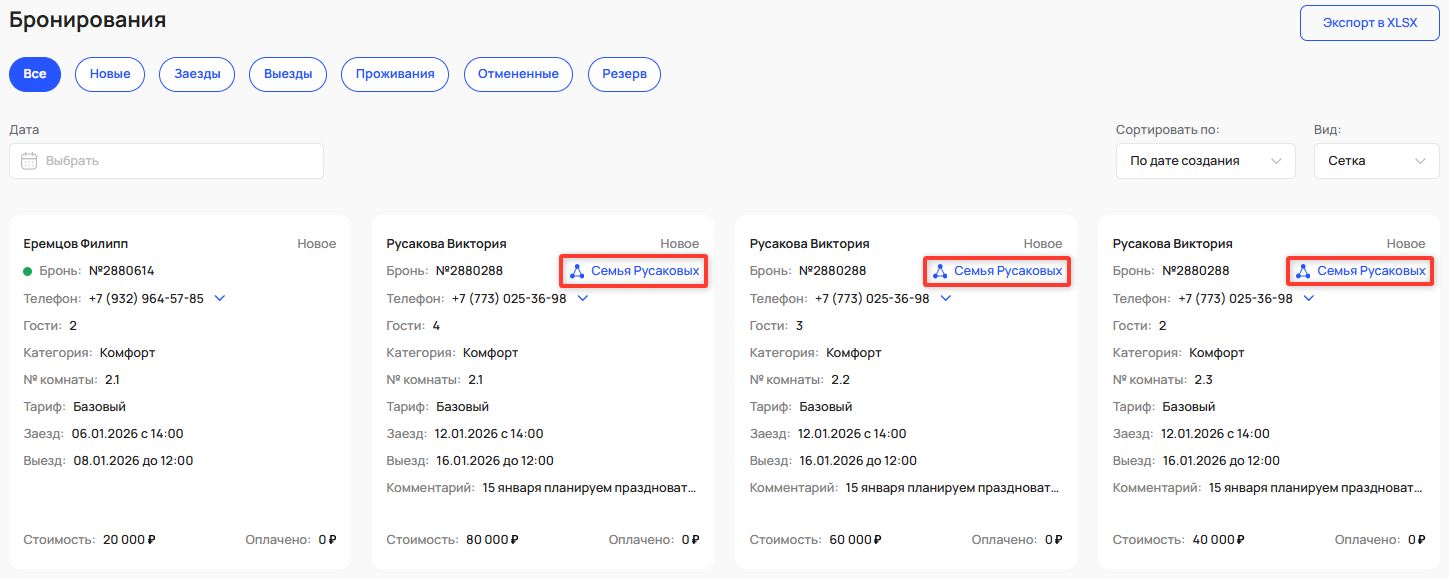The image size is (1449, 579).
Task: Select the 'Все' filter tab
Action: click(35, 74)
